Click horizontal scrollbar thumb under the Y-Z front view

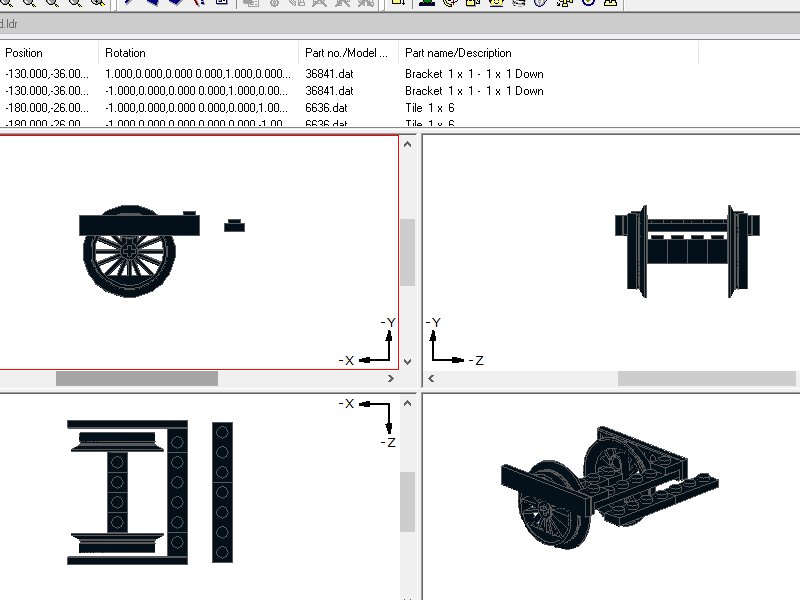(x=707, y=379)
